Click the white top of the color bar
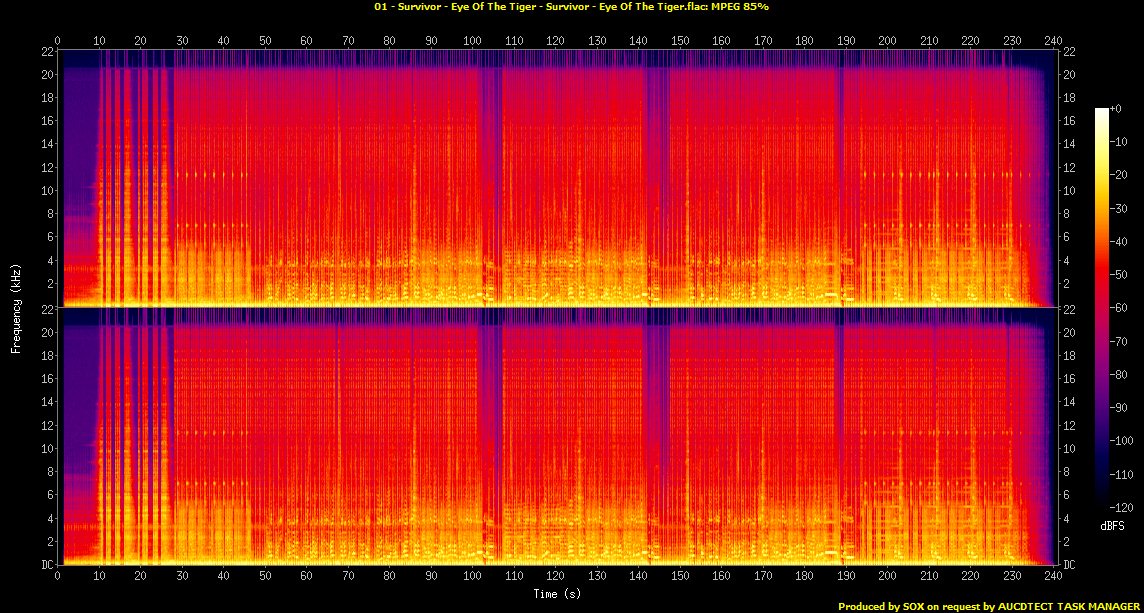Screen dimensions: 1144x613 click(1101, 111)
